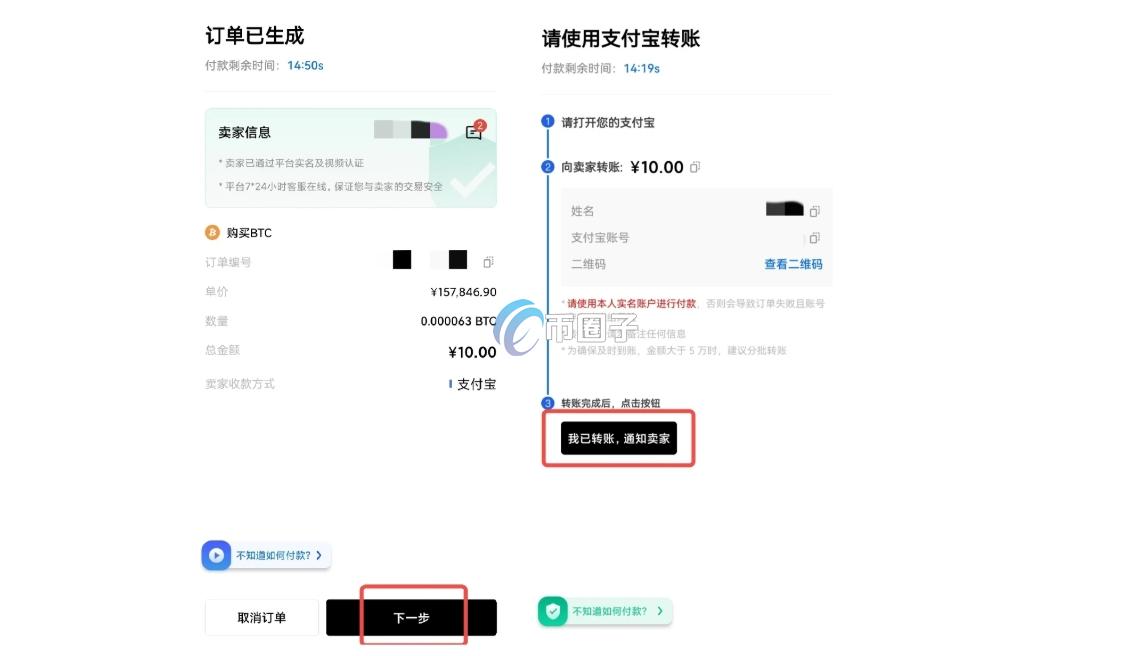Click step 1 circle 请打开您的支付宝
The image size is (1137, 656).
tap(547, 121)
